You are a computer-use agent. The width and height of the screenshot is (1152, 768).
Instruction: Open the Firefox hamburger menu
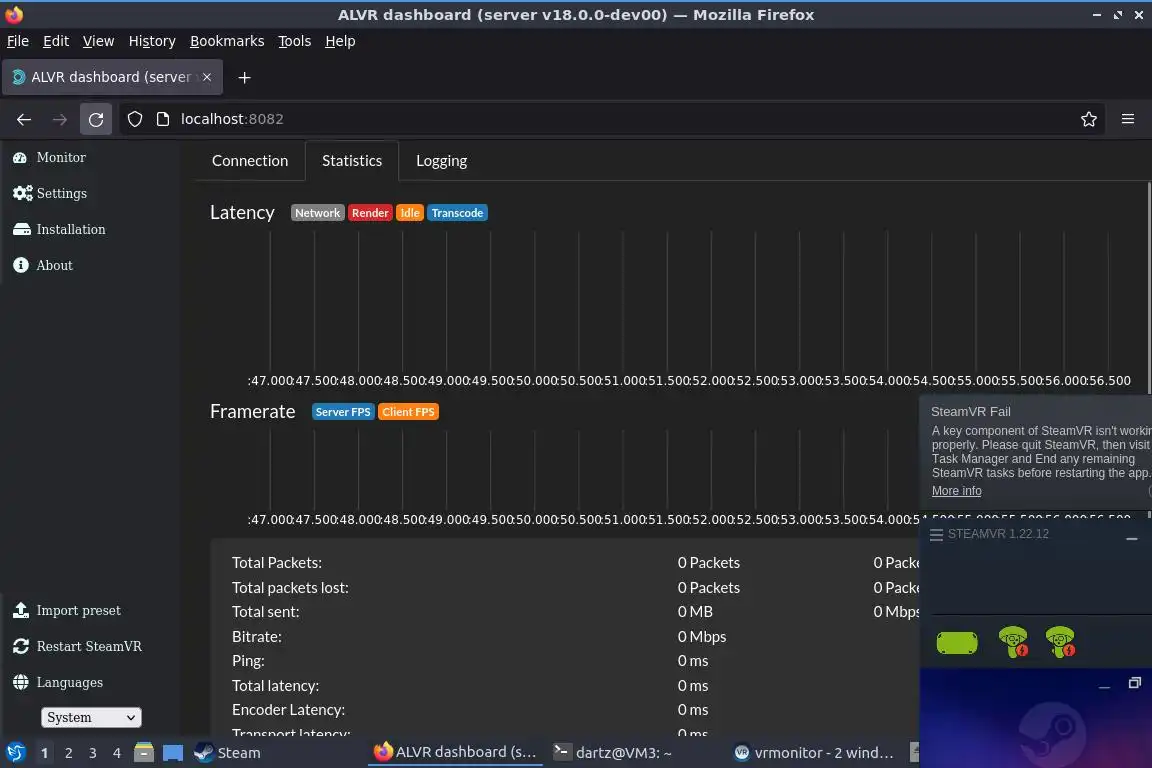pos(1128,119)
